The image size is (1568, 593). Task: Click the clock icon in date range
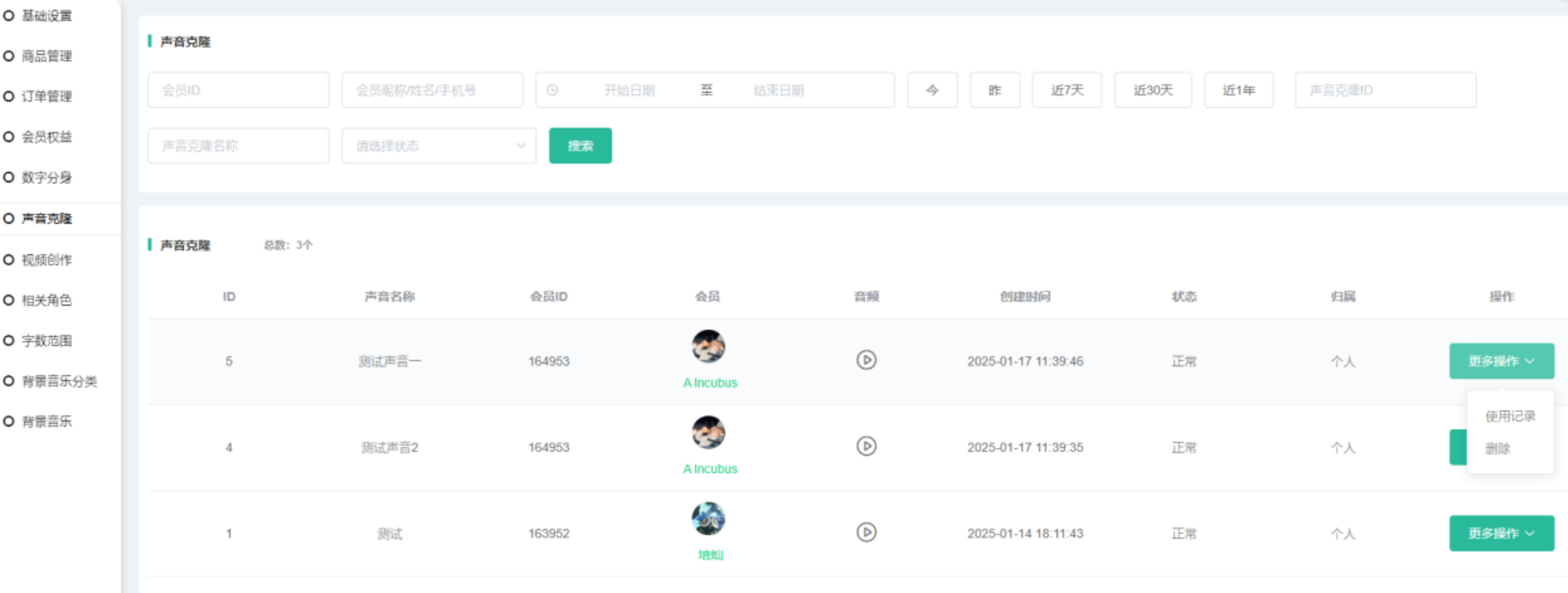(553, 90)
